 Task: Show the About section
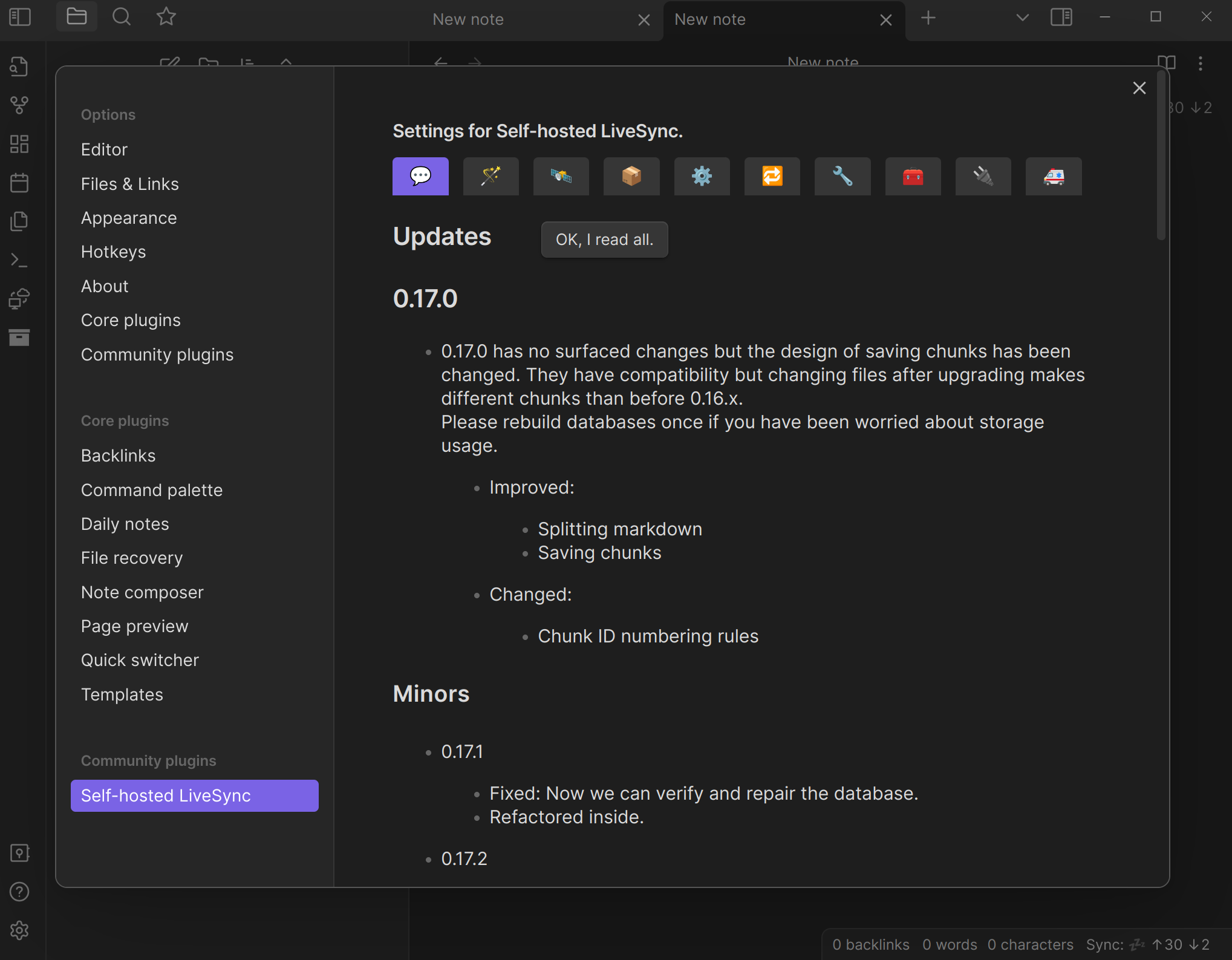(x=194, y=286)
